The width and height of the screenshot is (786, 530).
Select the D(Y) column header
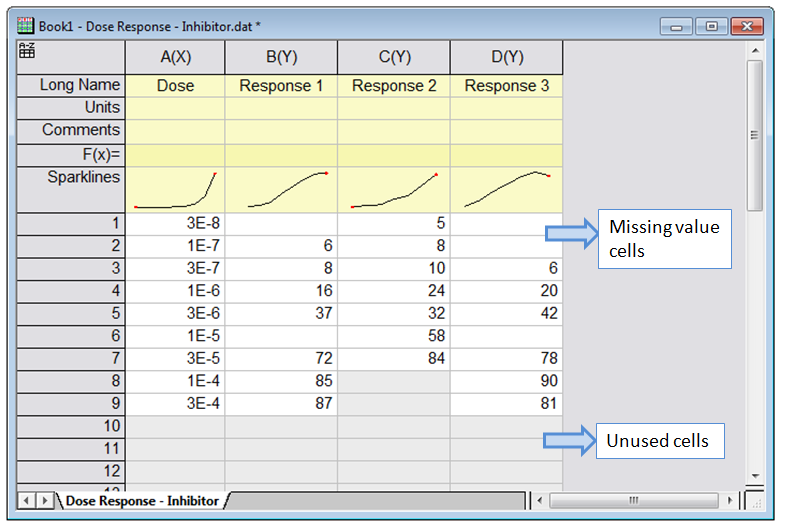coord(506,57)
